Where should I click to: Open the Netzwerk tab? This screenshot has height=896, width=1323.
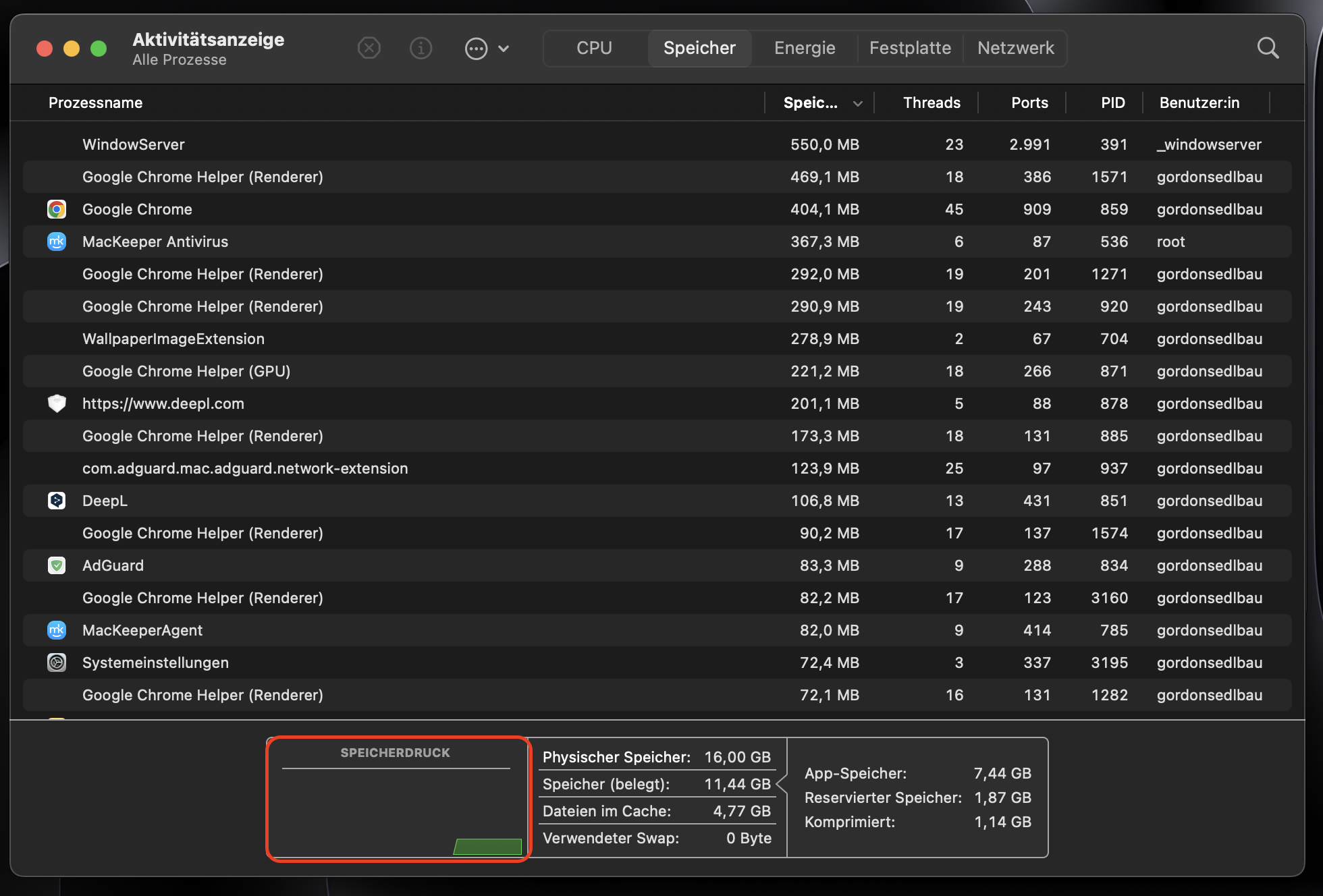pos(1015,48)
